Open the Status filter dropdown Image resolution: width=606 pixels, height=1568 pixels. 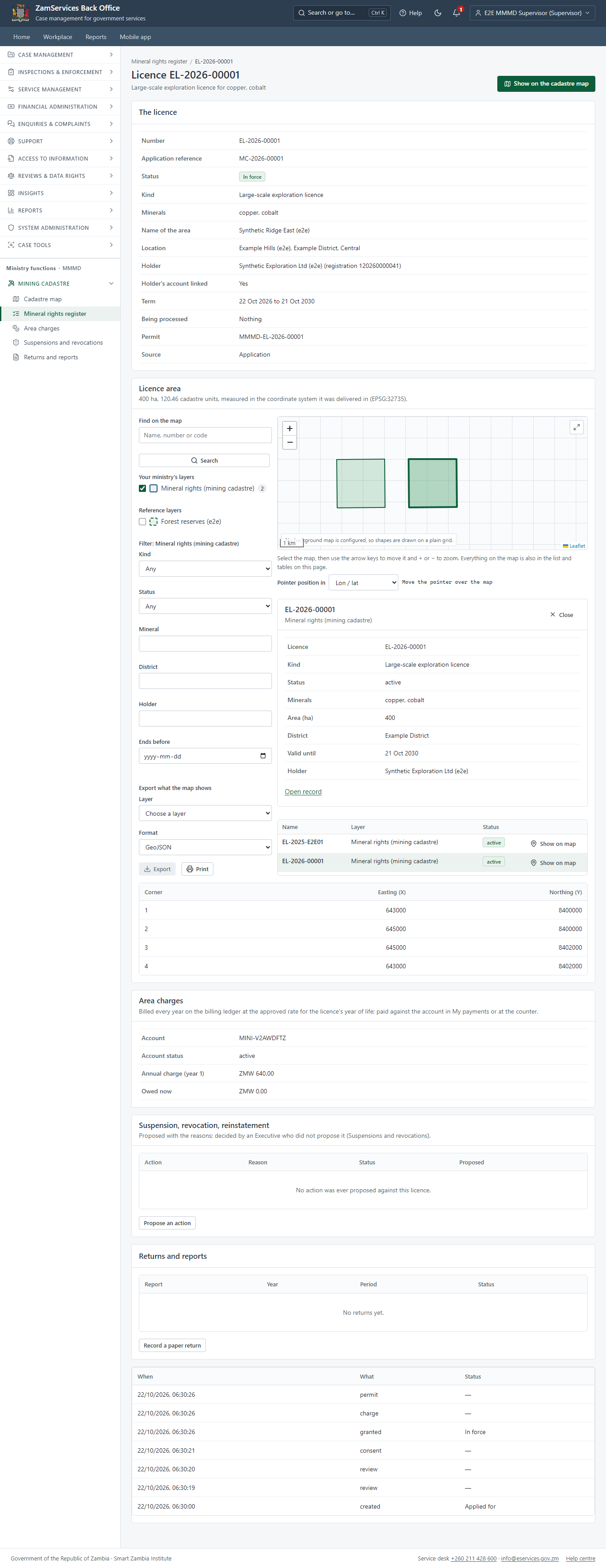point(205,606)
